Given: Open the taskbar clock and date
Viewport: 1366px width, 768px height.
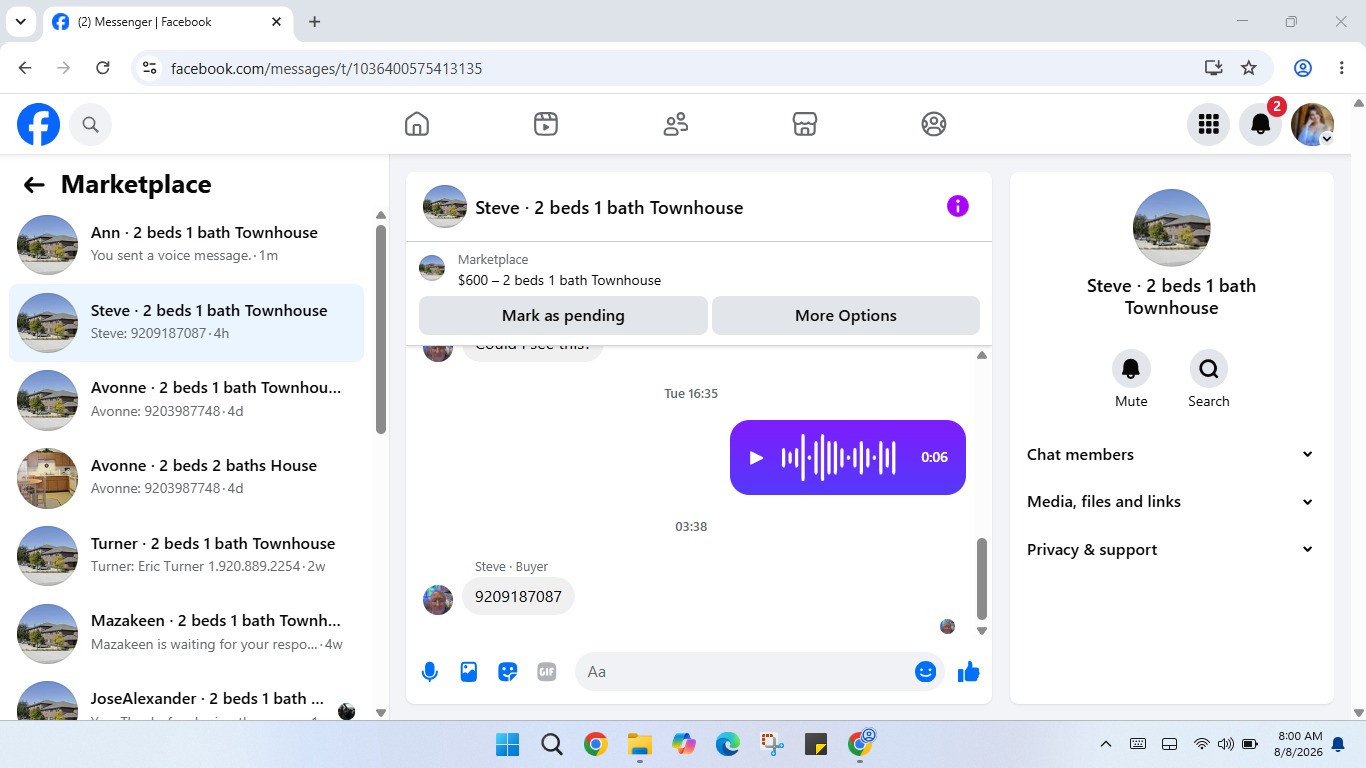Looking at the screenshot, I should pos(1298,744).
